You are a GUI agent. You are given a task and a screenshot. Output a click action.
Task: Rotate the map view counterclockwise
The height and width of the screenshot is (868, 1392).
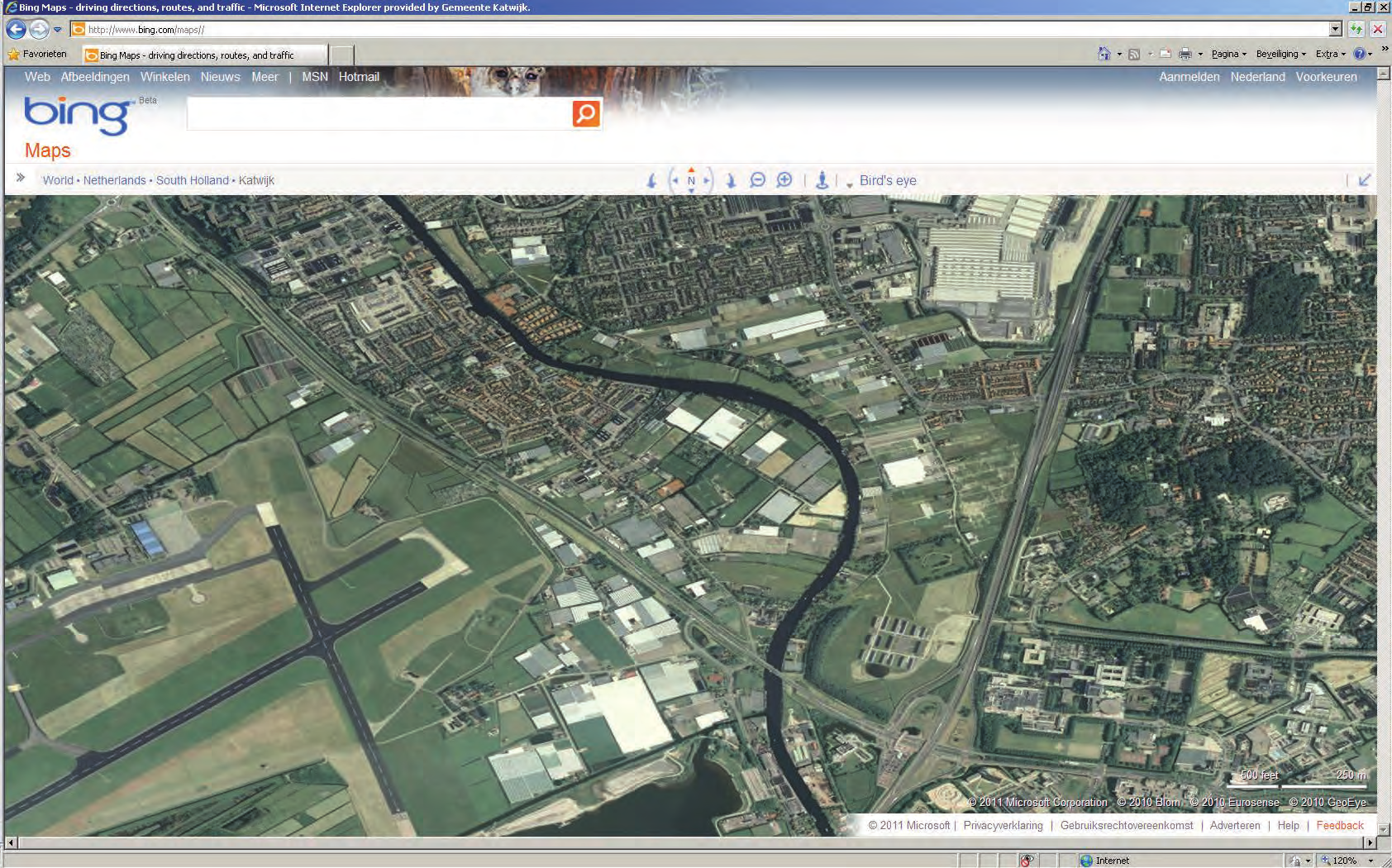651,180
